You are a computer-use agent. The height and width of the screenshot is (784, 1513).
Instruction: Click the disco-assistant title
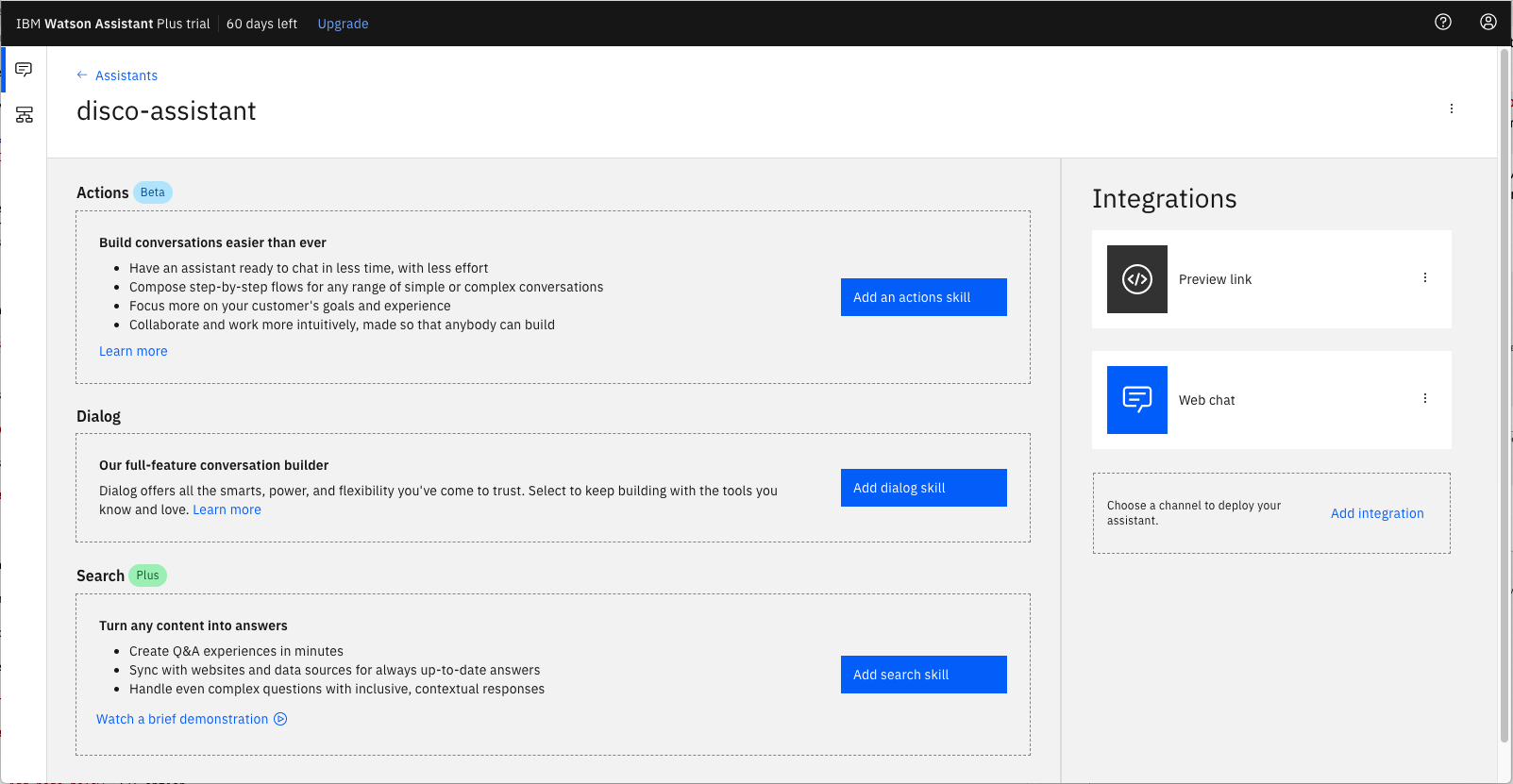click(166, 111)
